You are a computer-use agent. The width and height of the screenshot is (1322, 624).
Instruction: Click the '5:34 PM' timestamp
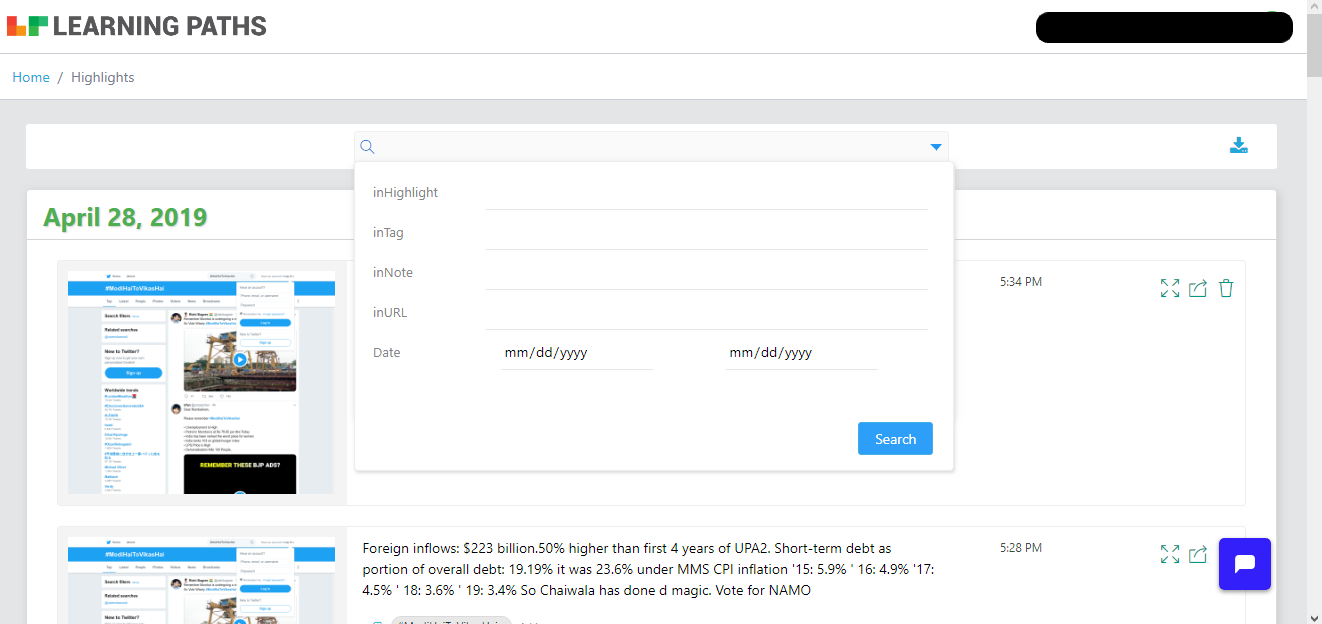1021,282
